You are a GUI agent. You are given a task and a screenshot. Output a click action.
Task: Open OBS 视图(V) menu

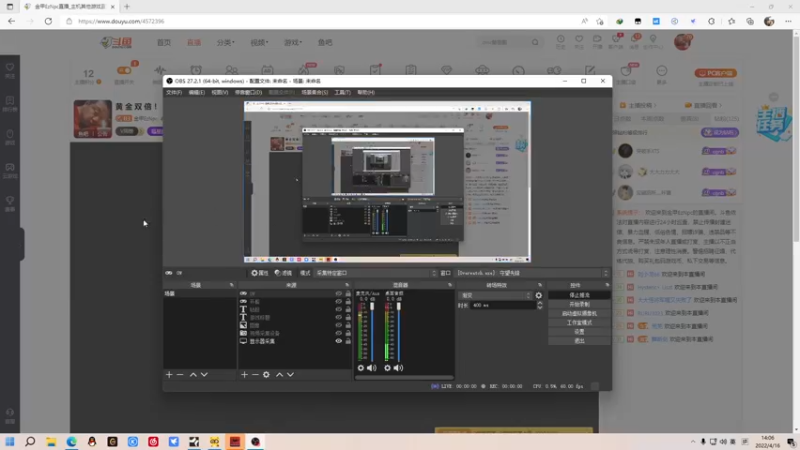[219, 92]
